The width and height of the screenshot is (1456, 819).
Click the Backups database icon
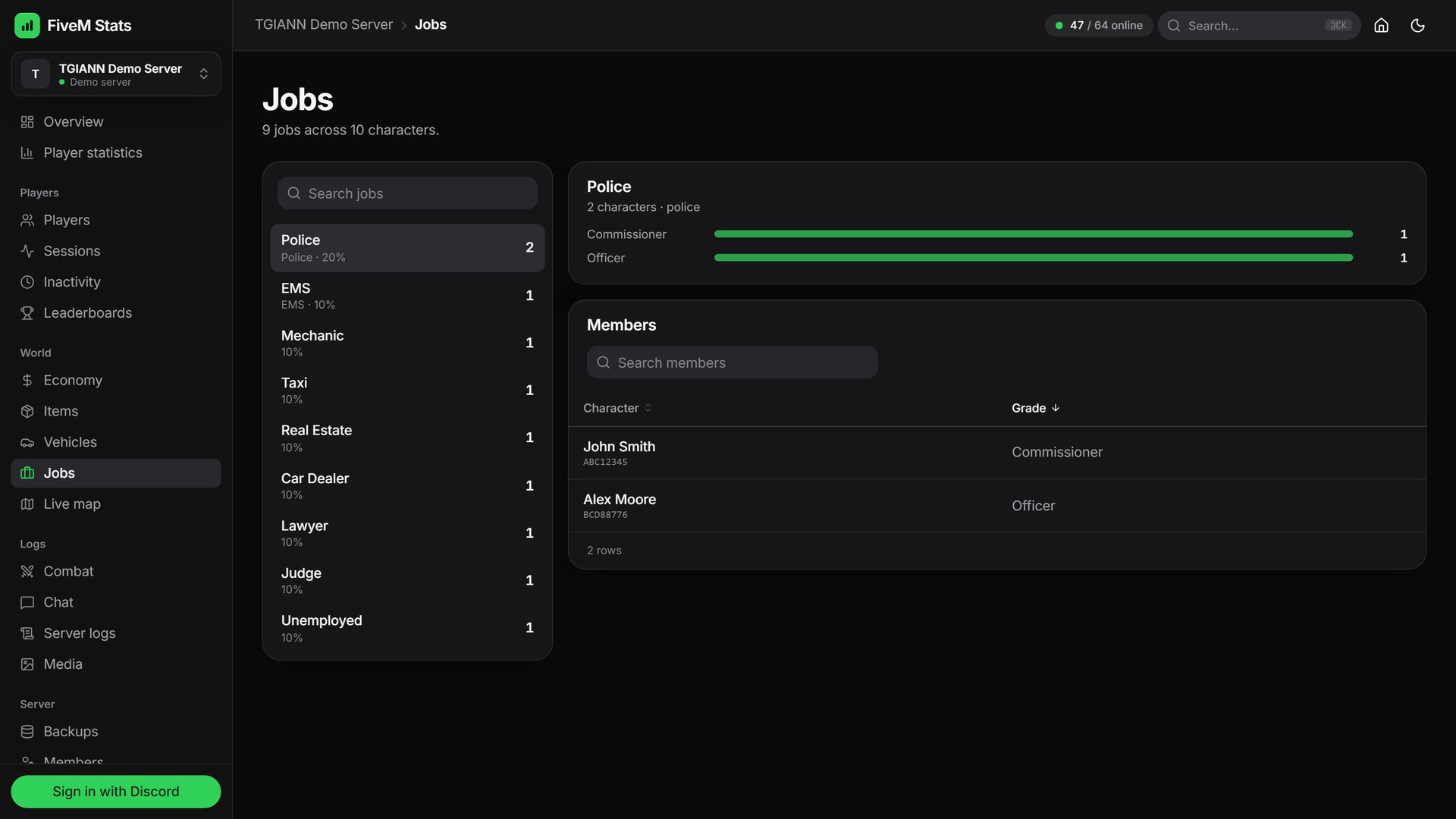(x=27, y=732)
